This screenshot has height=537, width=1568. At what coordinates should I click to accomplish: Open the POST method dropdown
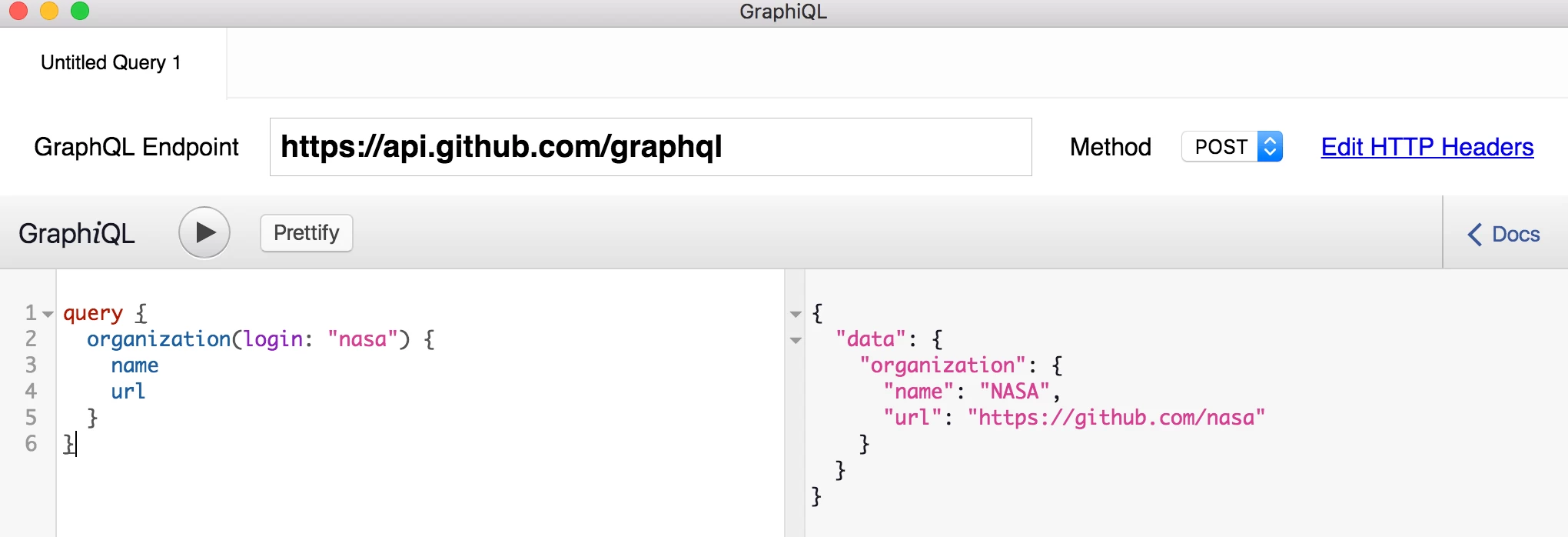click(x=1231, y=146)
